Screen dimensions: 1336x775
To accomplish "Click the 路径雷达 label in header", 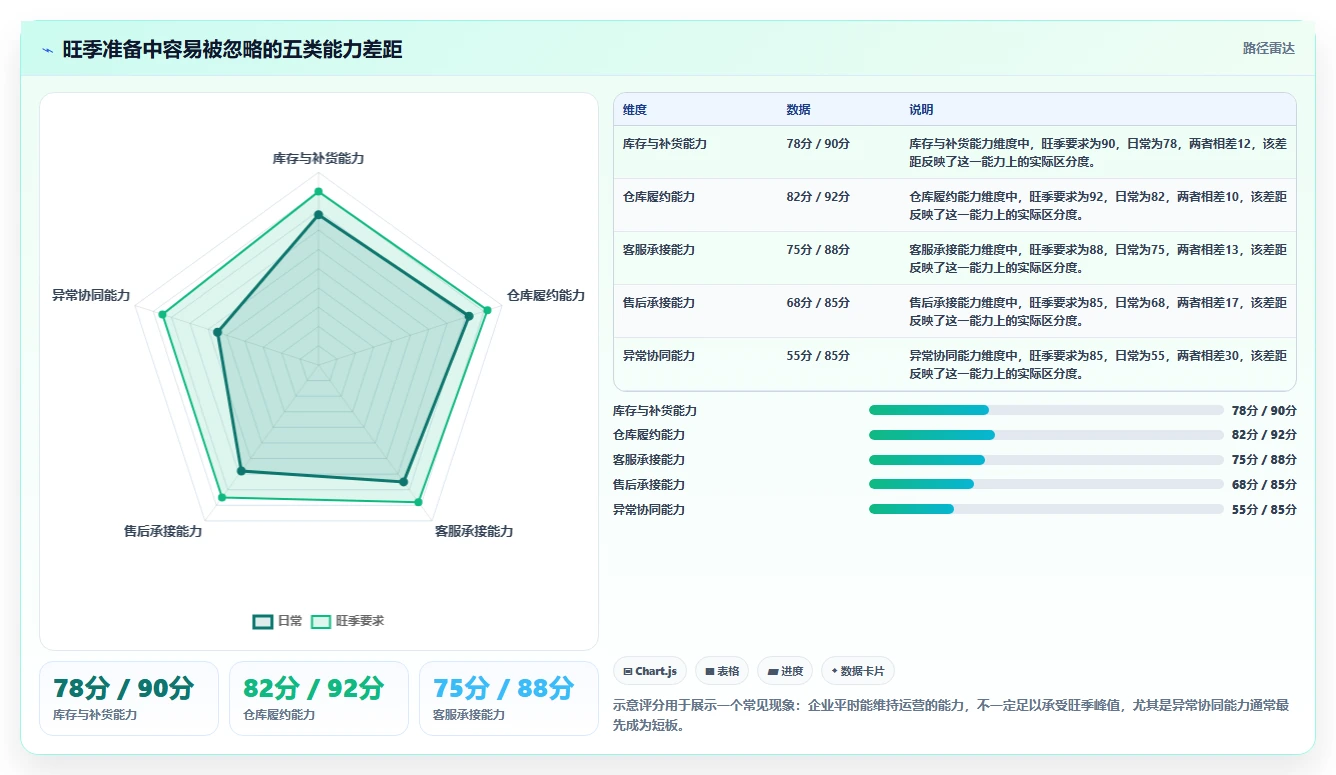I will coord(1268,48).
